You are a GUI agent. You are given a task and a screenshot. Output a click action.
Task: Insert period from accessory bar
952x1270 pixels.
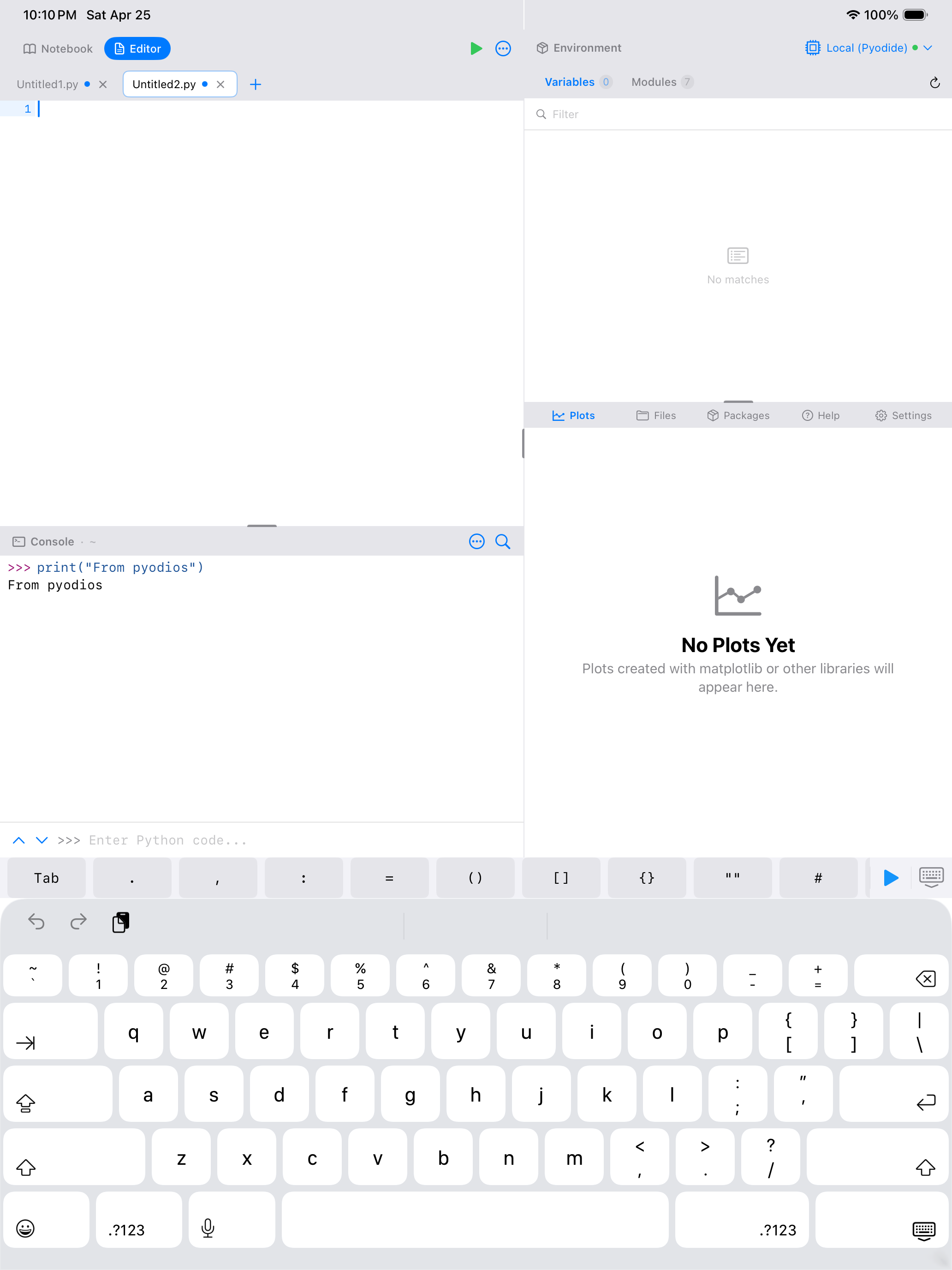132,878
